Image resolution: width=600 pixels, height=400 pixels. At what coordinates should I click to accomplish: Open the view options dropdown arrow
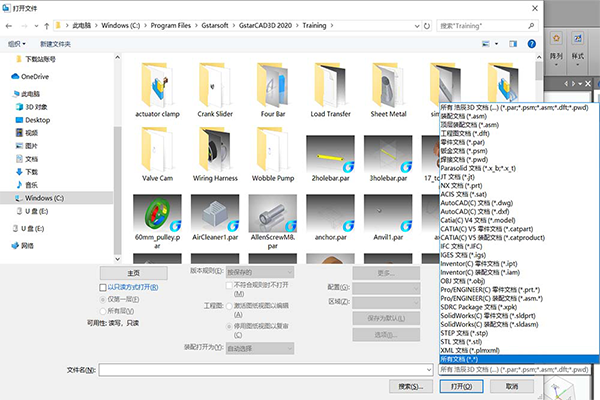497,44
